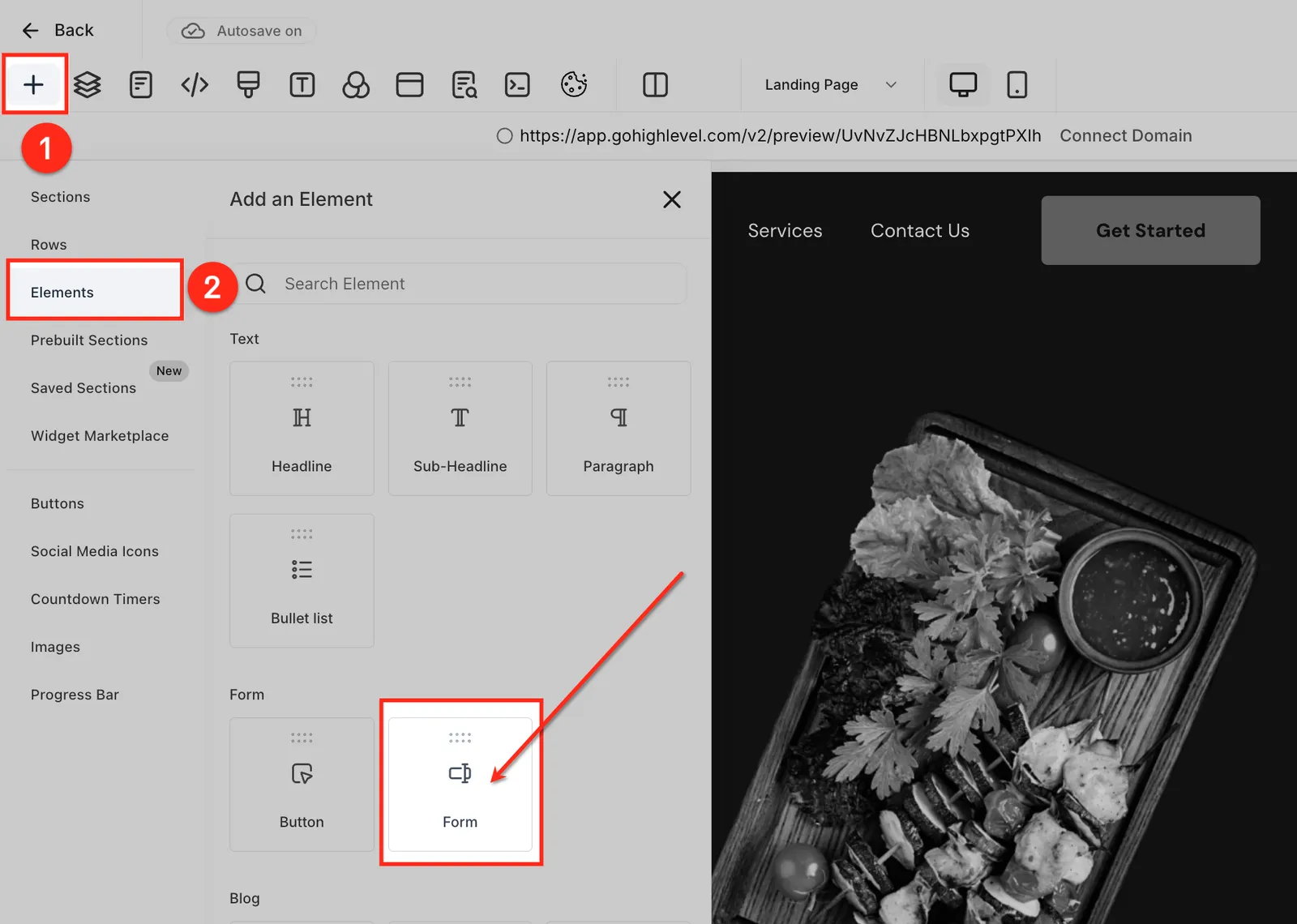The width and height of the screenshot is (1297, 924).
Task: Expand the Landing Page dropdown
Action: pos(831,84)
